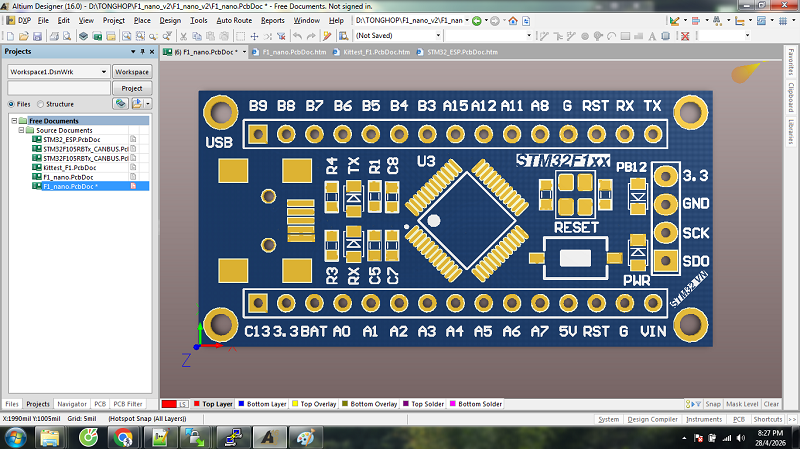Select the Bottom Layer tab
800x449 pixels.
pos(262,404)
